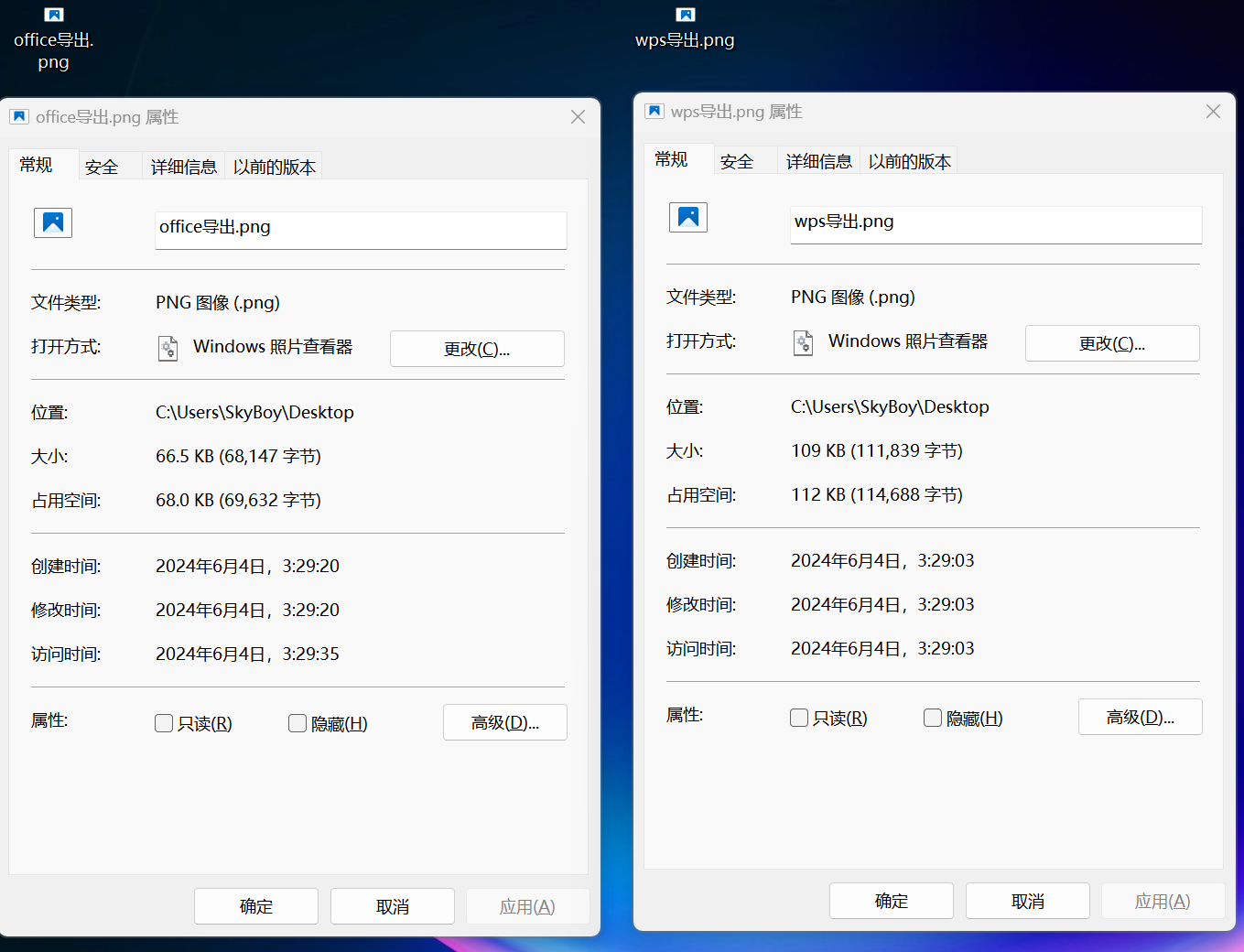
Task: Switch to 安全 tab in office导出.png dialog
Action: click(x=109, y=167)
